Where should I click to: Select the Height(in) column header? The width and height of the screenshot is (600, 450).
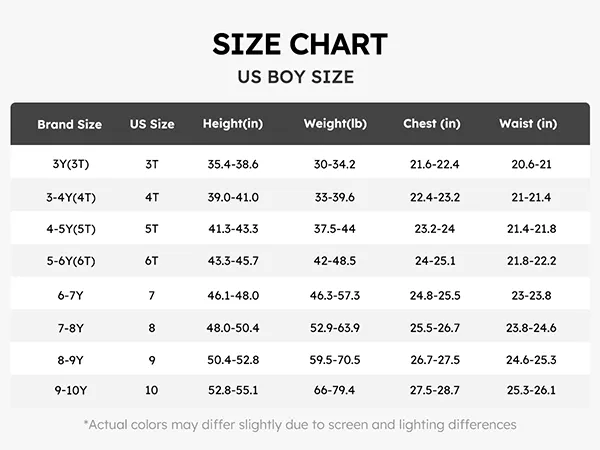click(232, 125)
